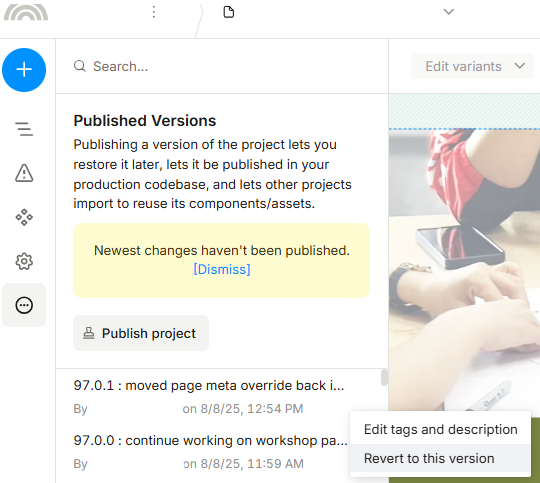
Task: Open the warnings triangle panel
Action: (x=24, y=173)
